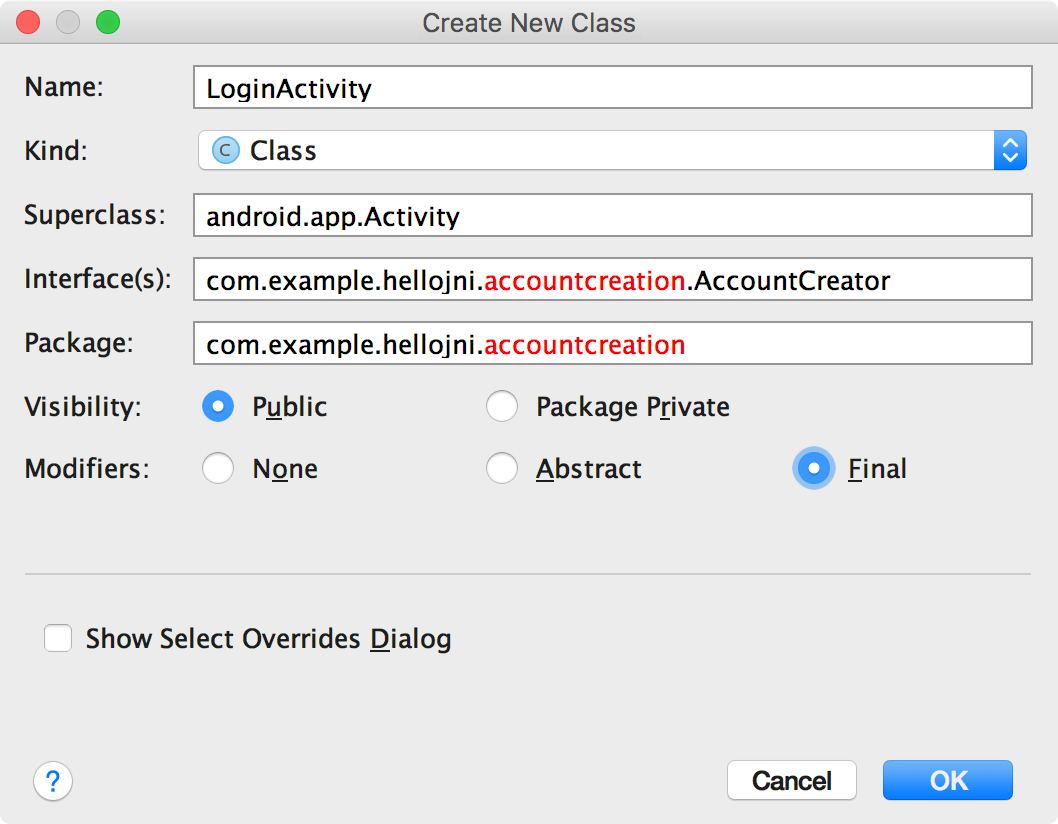Select Package Private visibility
This screenshot has width=1058, height=824.
[x=502, y=406]
